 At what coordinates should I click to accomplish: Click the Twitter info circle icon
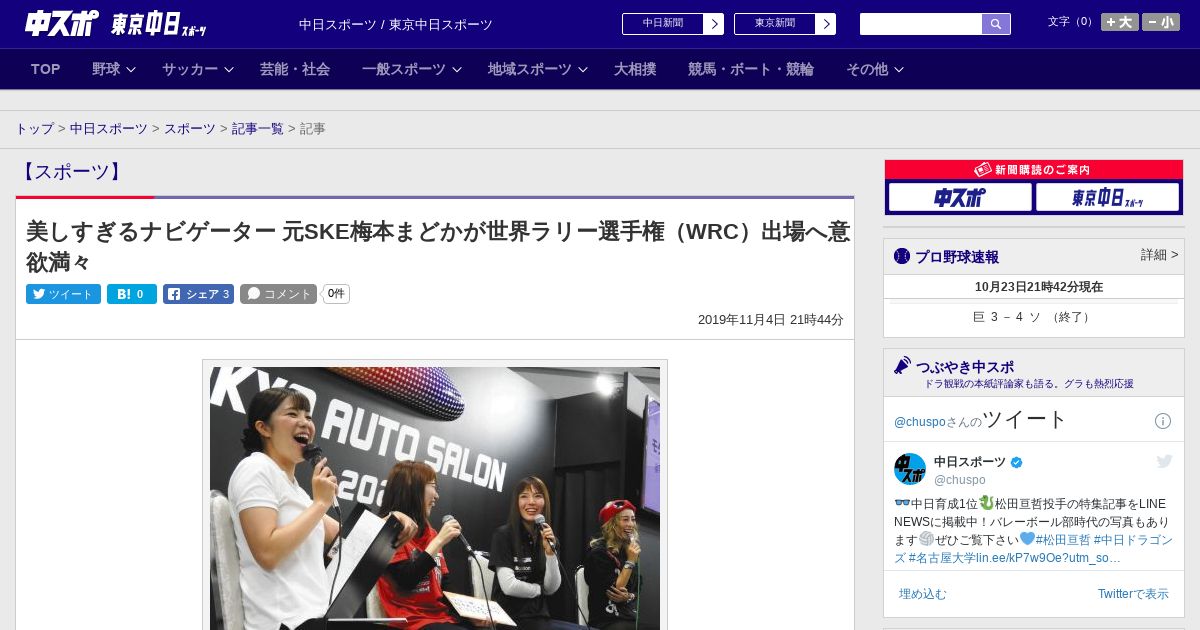(1163, 421)
